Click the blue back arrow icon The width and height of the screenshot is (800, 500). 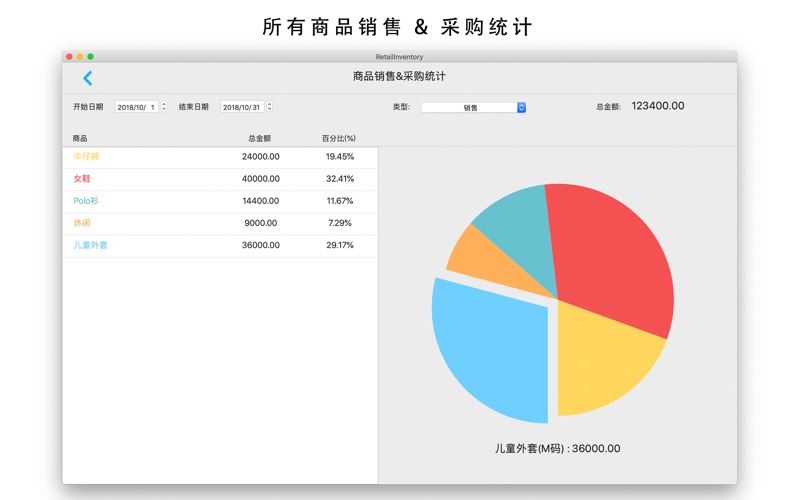pyautogui.click(x=87, y=78)
